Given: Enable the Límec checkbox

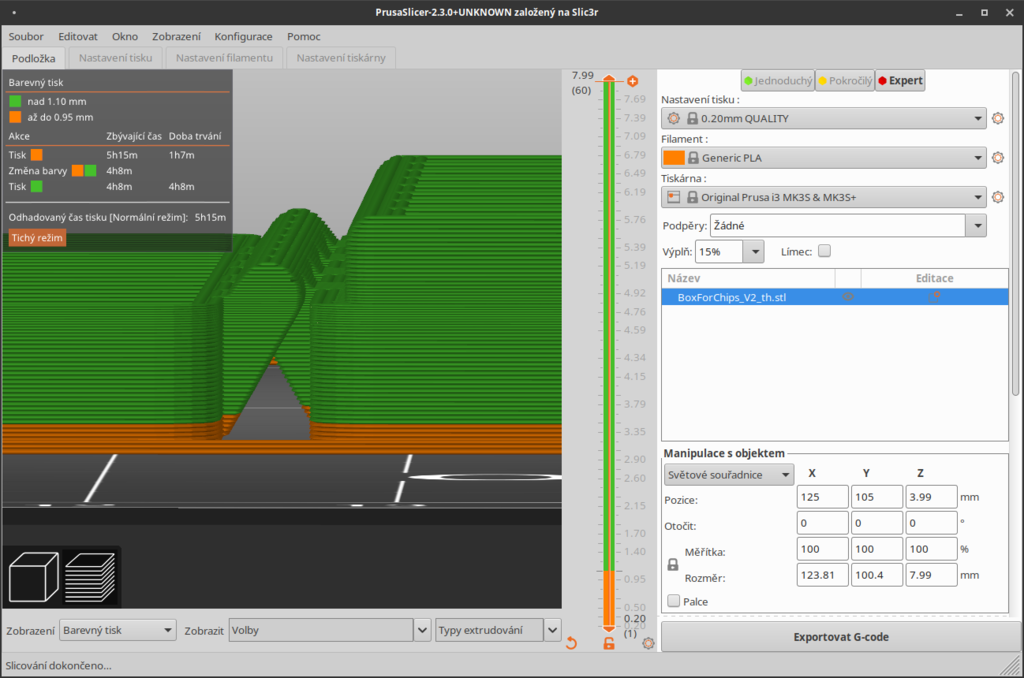Looking at the screenshot, I should pos(824,251).
